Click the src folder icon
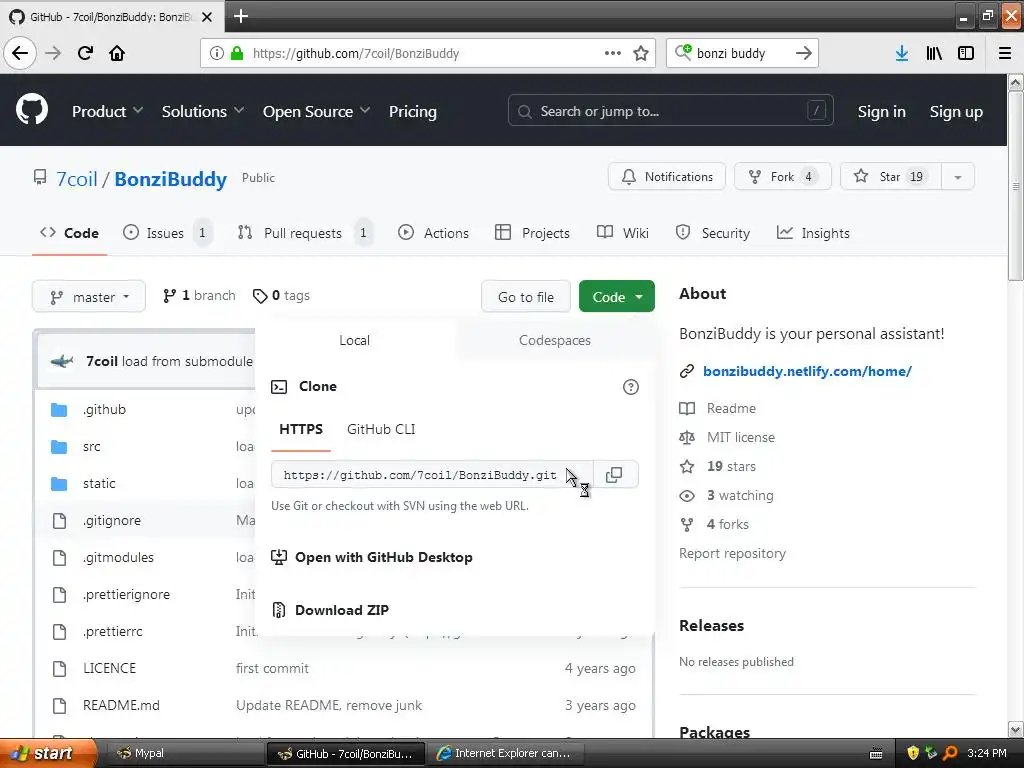1024x768 pixels. [59, 447]
